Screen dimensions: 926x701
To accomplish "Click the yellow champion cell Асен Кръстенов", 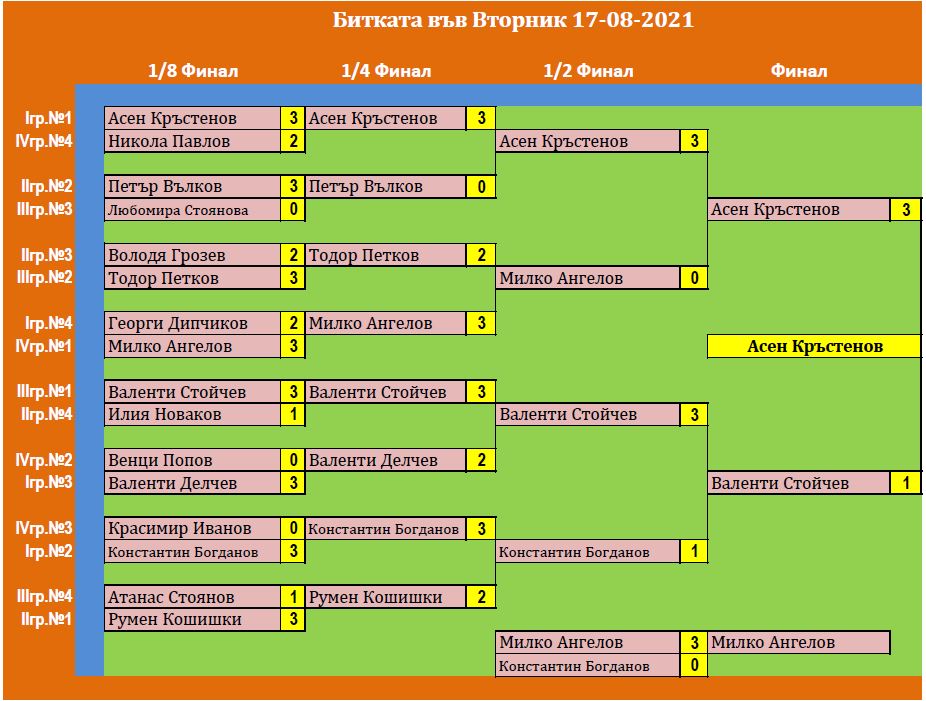I will [x=814, y=347].
